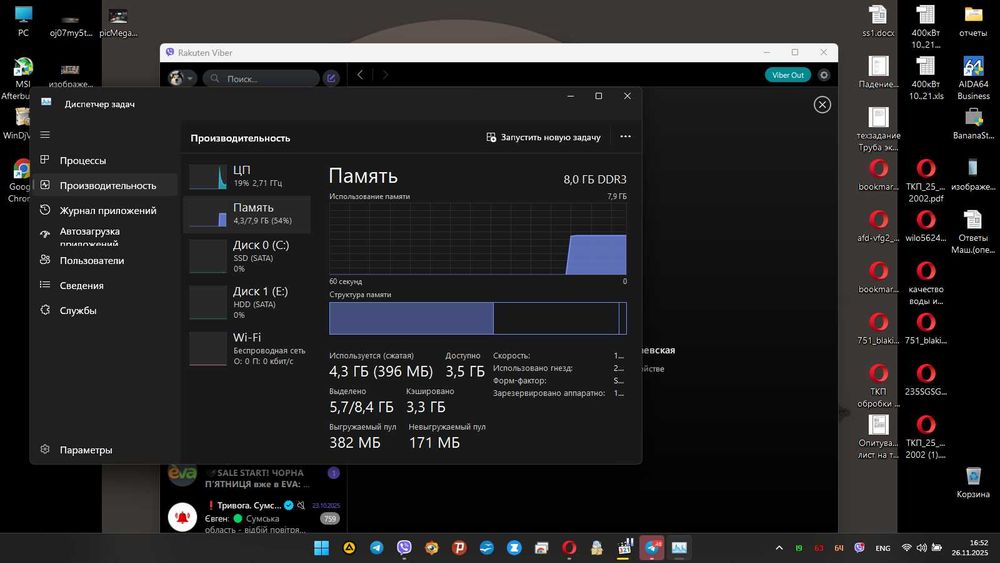Open Telegram from the taskbar

(x=377, y=548)
